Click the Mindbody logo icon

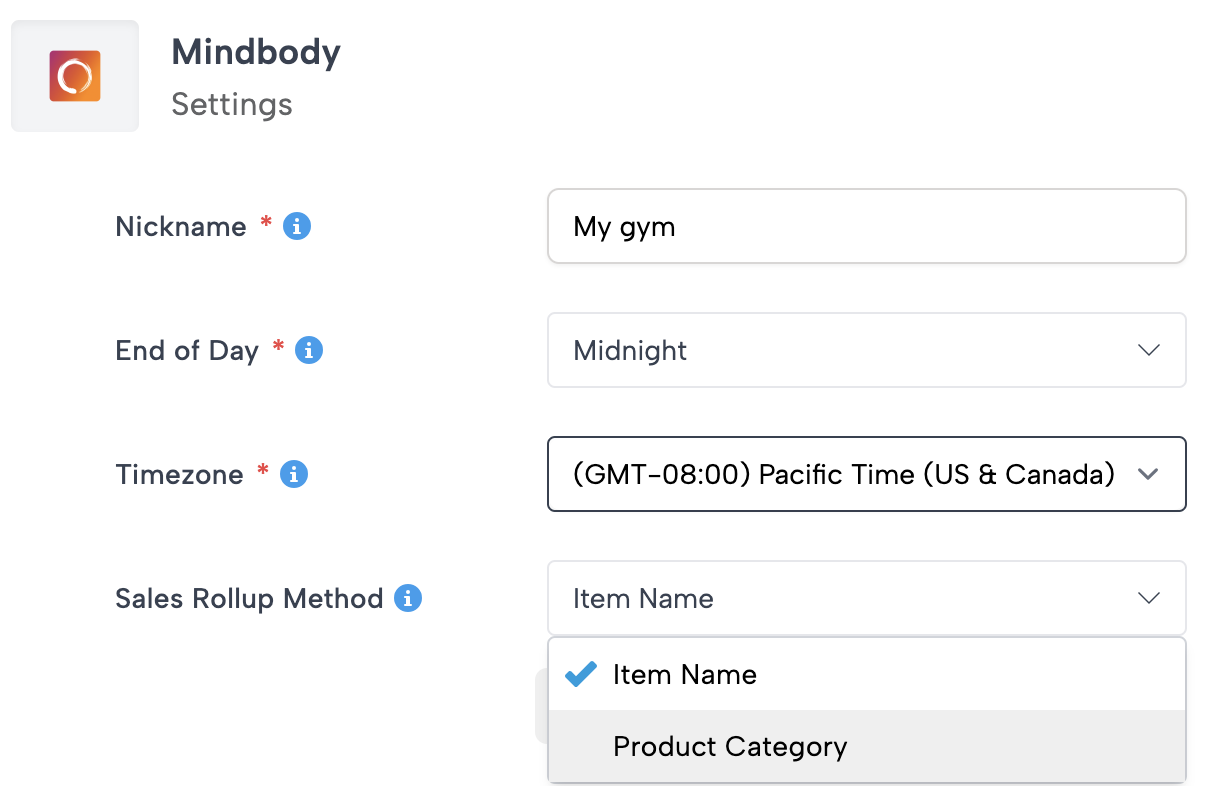click(75, 76)
